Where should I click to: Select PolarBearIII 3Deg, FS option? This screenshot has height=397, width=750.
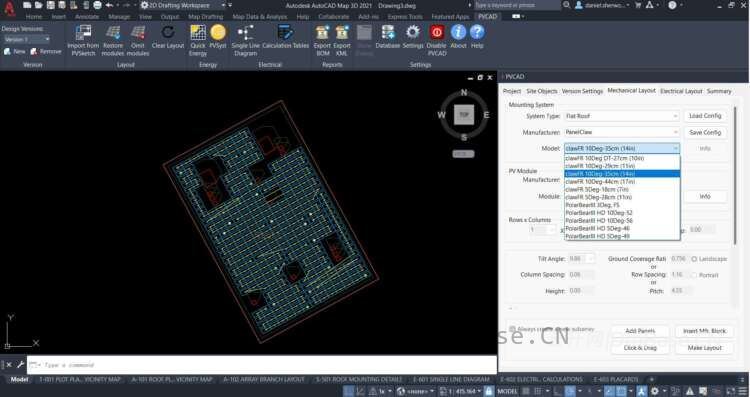(622, 205)
